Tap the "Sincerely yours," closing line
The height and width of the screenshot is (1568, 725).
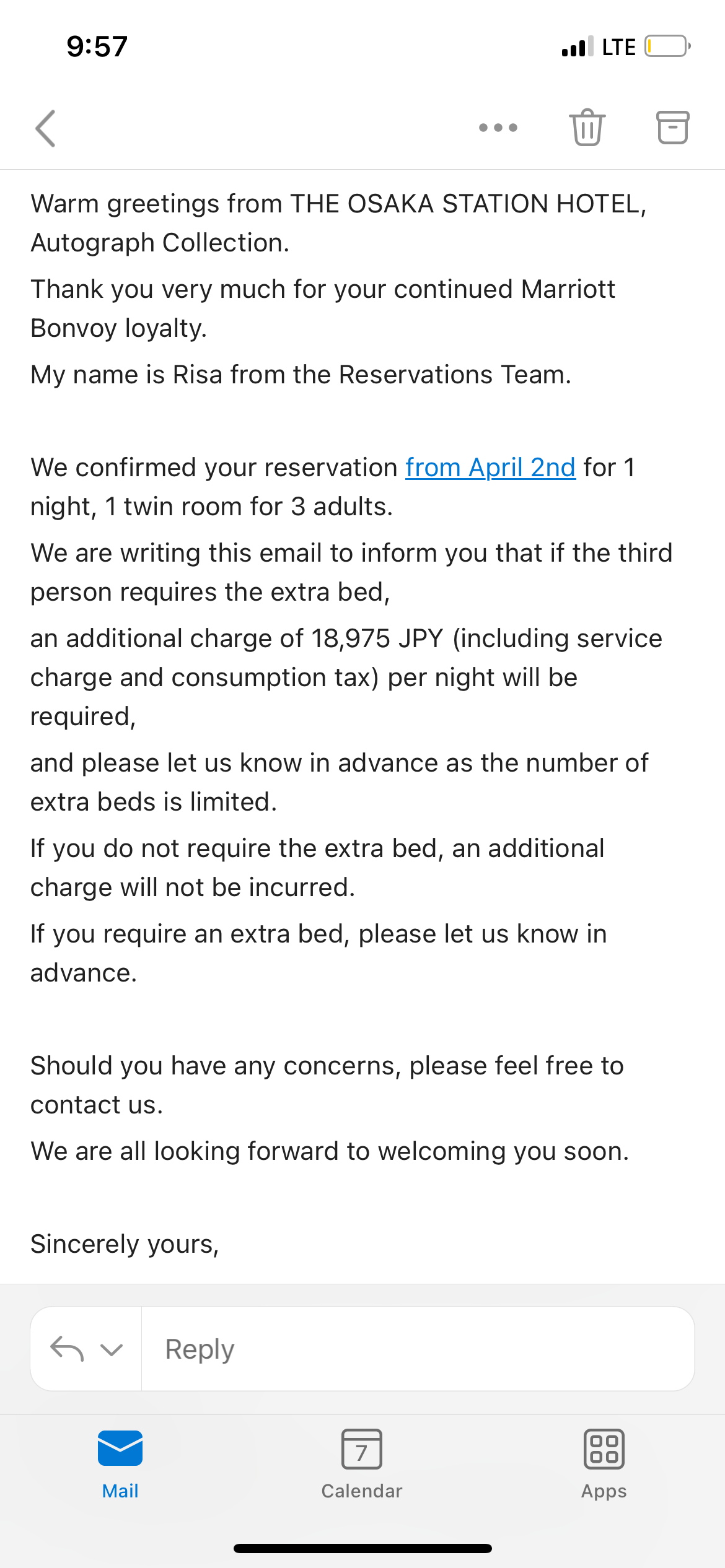[x=125, y=1244]
